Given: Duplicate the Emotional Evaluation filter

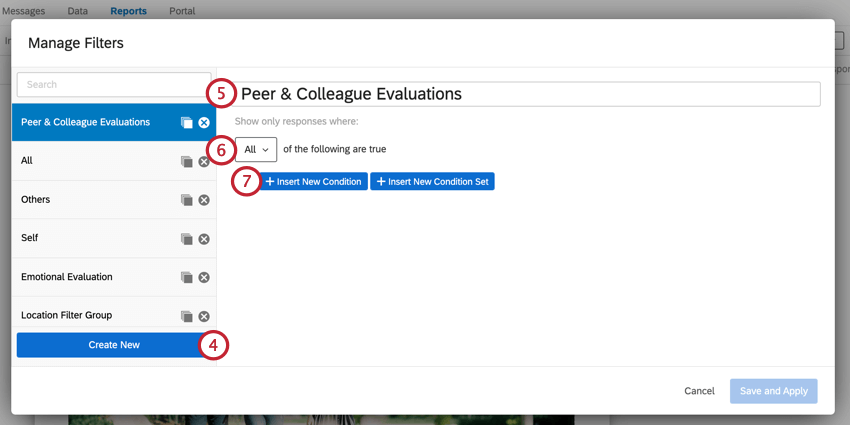Looking at the screenshot, I should tap(186, 277).
